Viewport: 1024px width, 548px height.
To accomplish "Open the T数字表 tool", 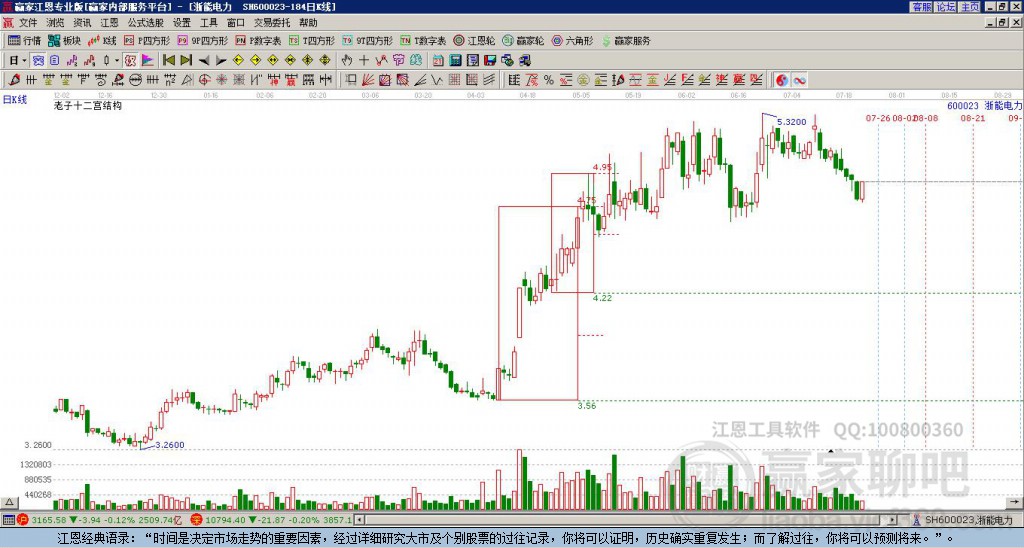I will (x=423, y=40).
